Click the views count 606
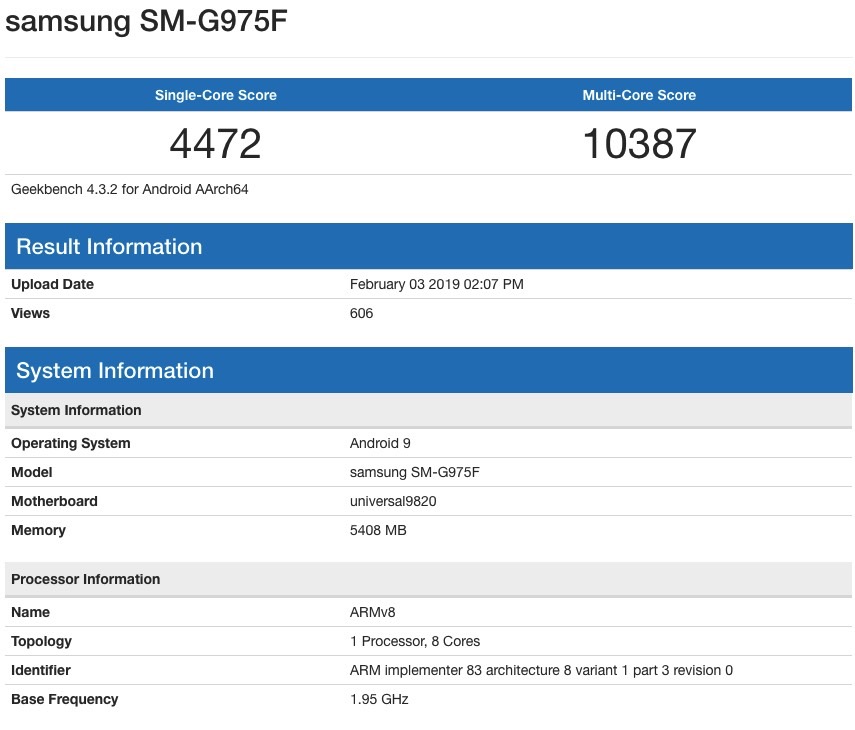The width and height of the screenshot is (855, 730). click(x=362, y=313)
